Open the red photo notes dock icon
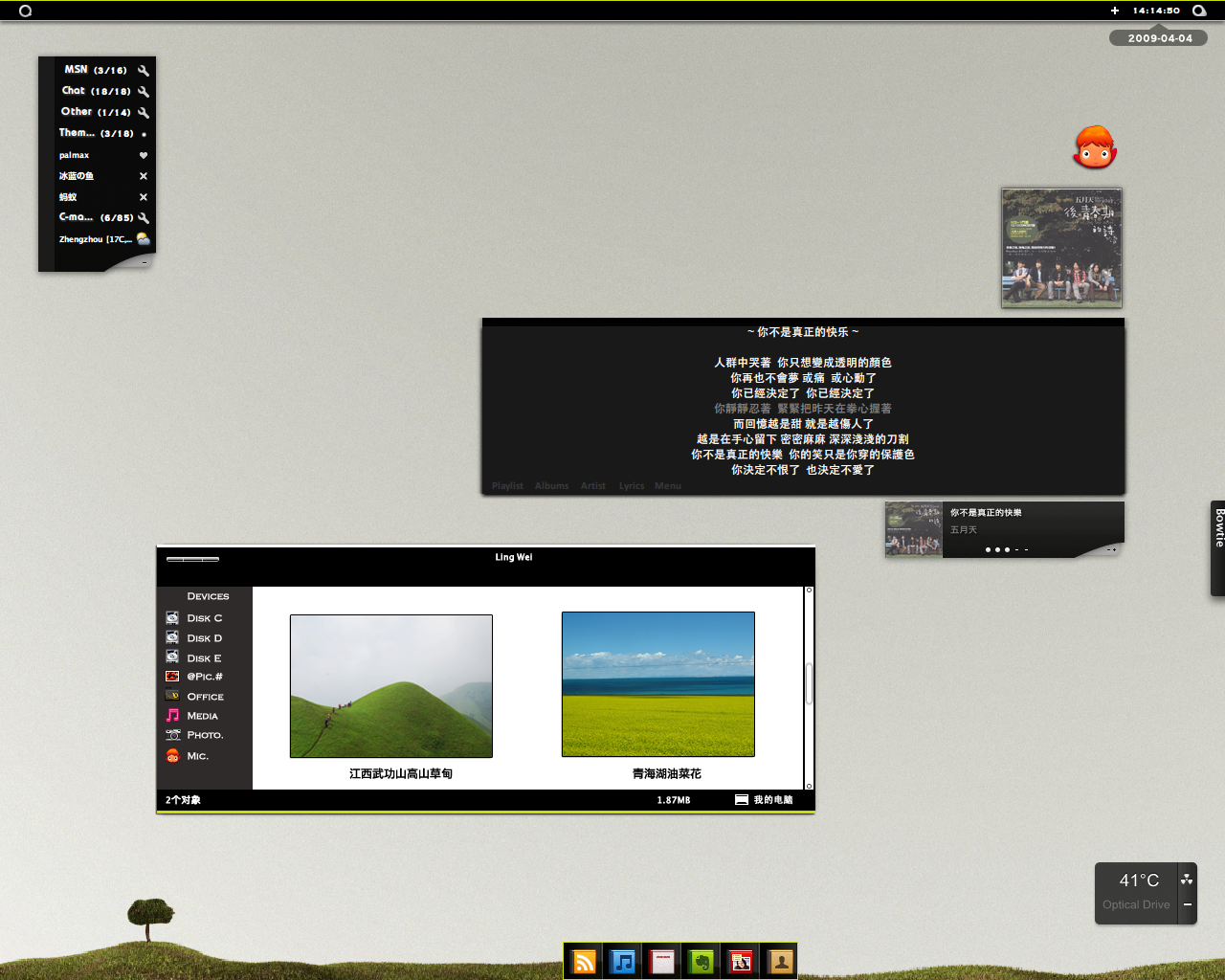1225x980 pixels. (741, 961)
